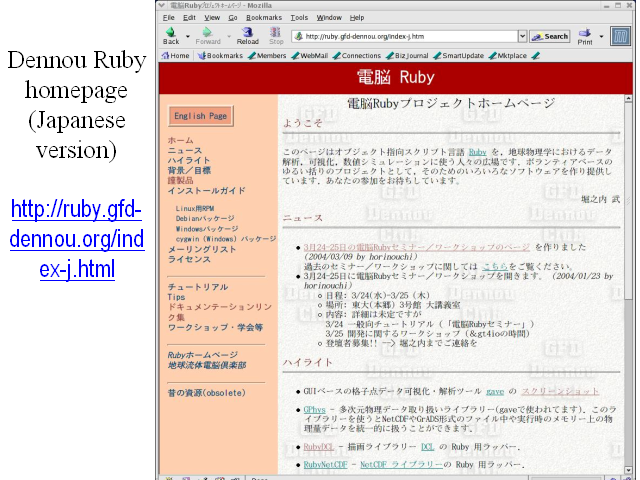The width and height of the screenshot is (640, 480).
Task: Click the page scrollbar up arrow
Action: click(628, 98)
